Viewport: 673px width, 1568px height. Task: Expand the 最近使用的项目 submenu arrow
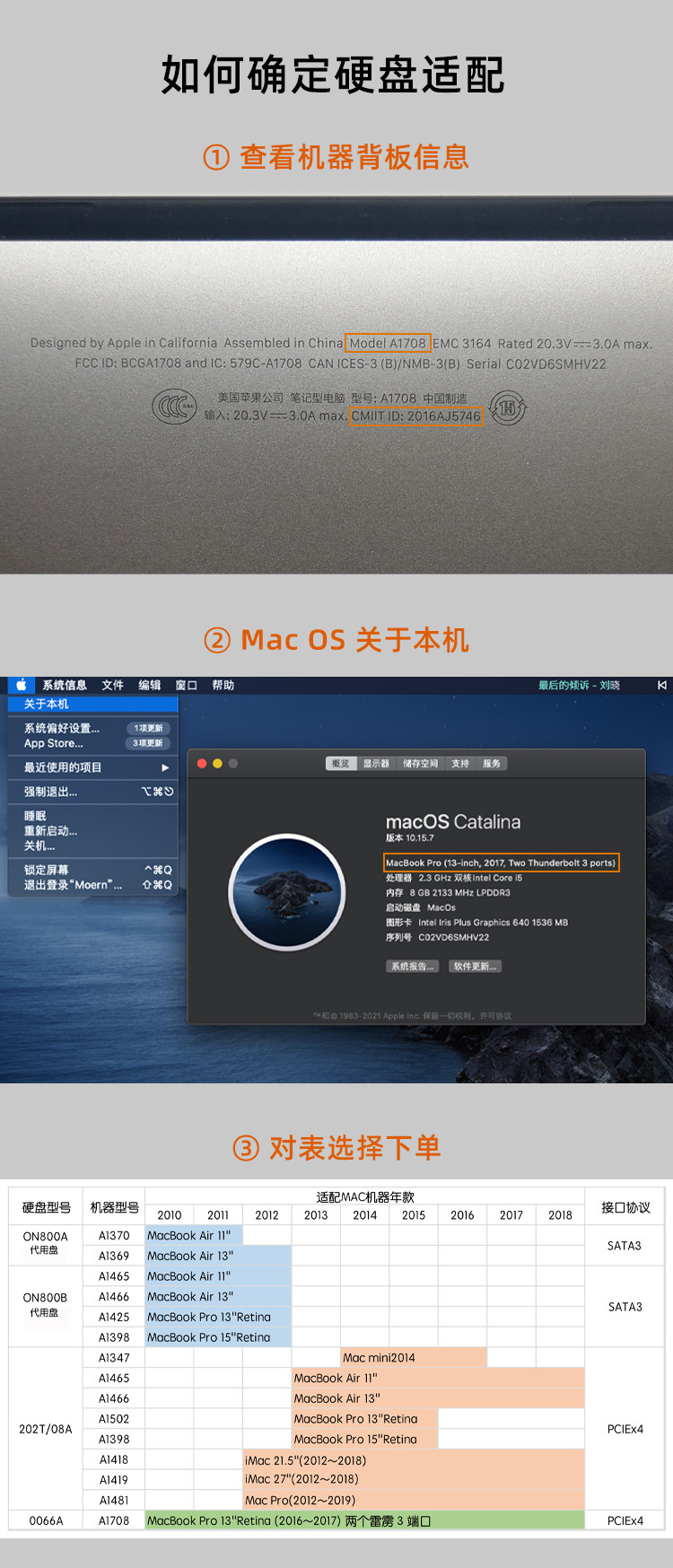(x=165, y=767)
